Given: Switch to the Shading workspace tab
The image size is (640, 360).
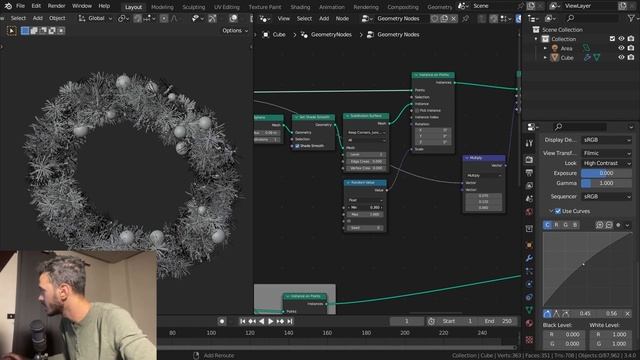Looking at the screenshot, I should click(x=300, y=7).
